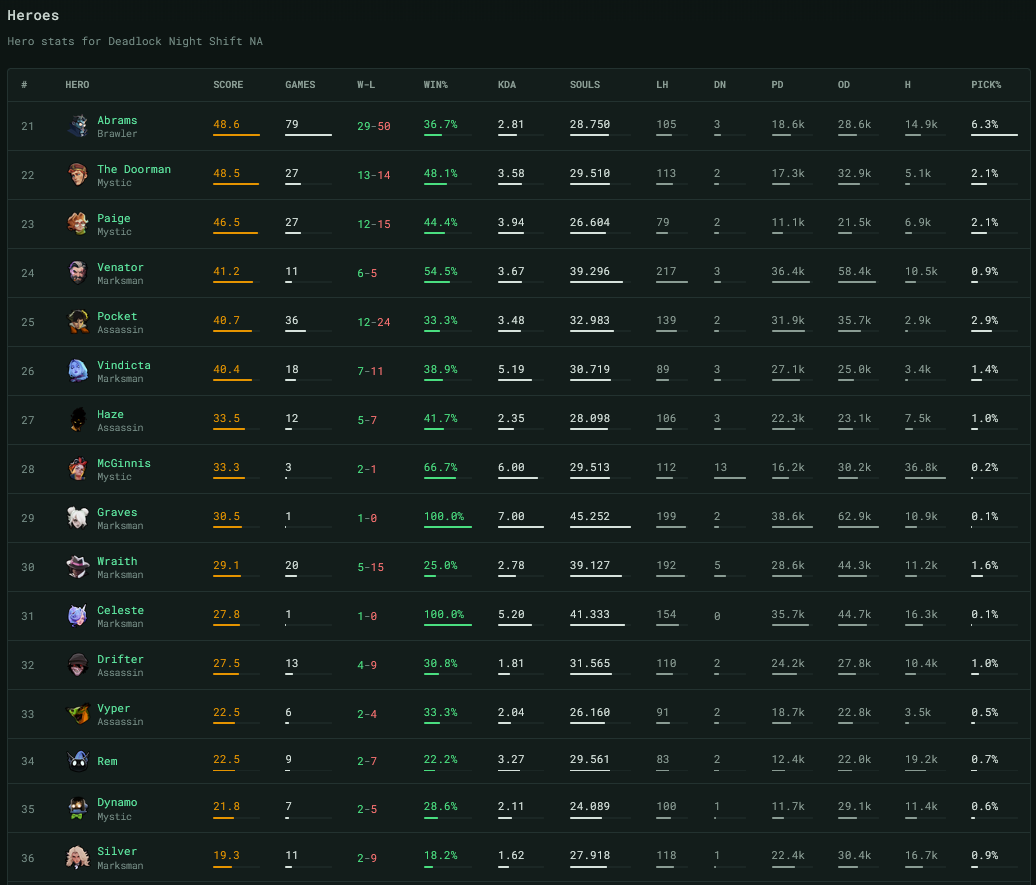
Task: Click the Pocket hero portrait icon
Action: point(78,321)
